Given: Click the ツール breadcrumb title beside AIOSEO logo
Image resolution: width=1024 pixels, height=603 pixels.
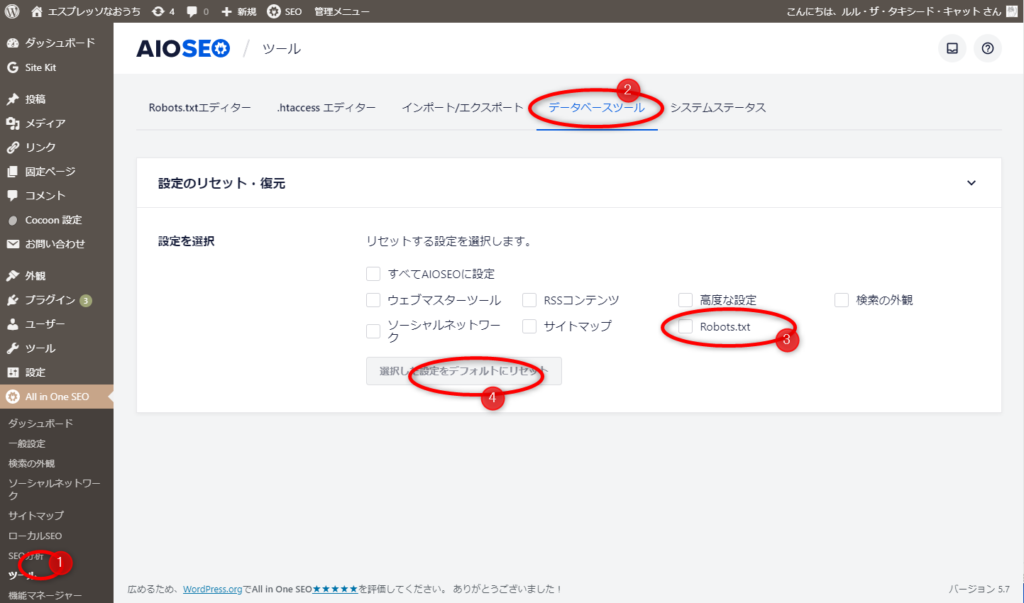Looking at the screenshot, I should [x=281, y=49].
